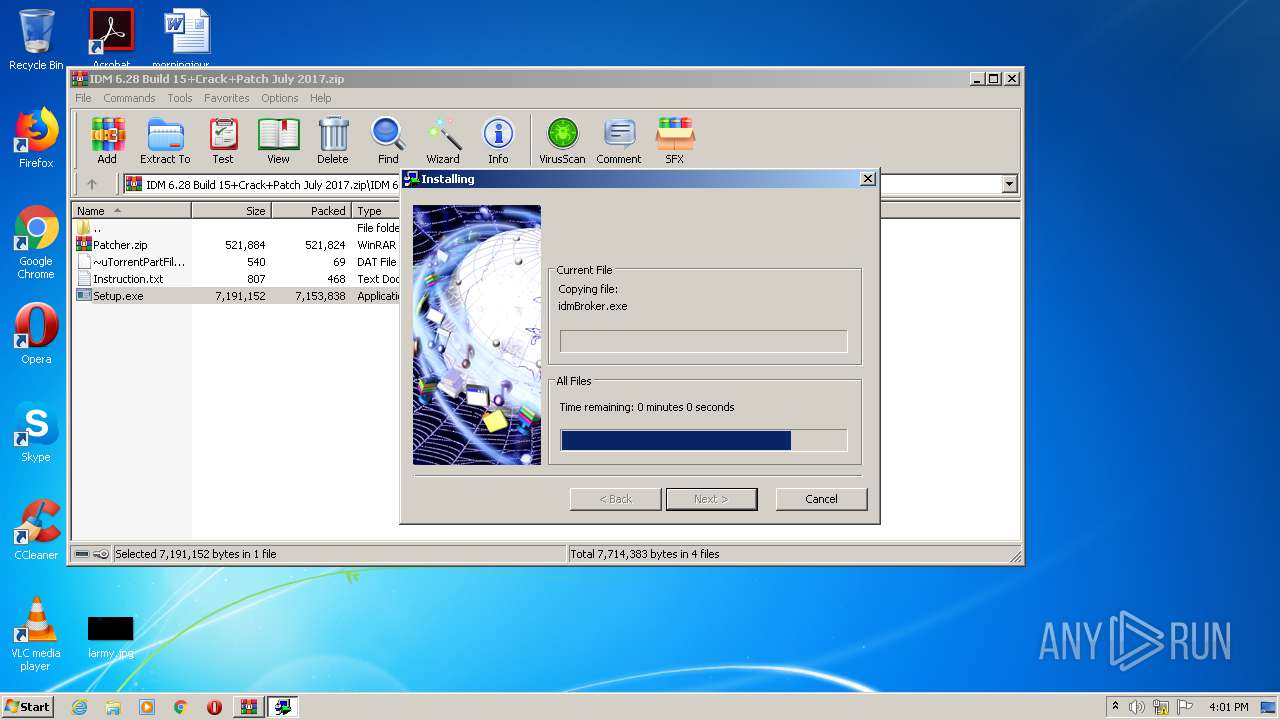The width and height of the screenshot is (1280, 720).
Task: Click the Comment toolbar icon
Action: tap(619, 140)
